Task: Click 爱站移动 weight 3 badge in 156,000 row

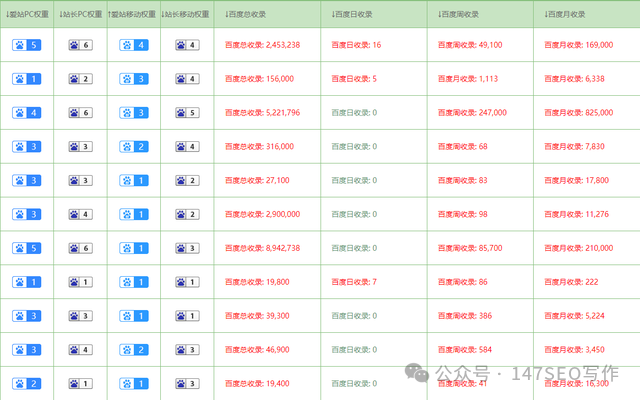Action: click(x=134, y=79)
